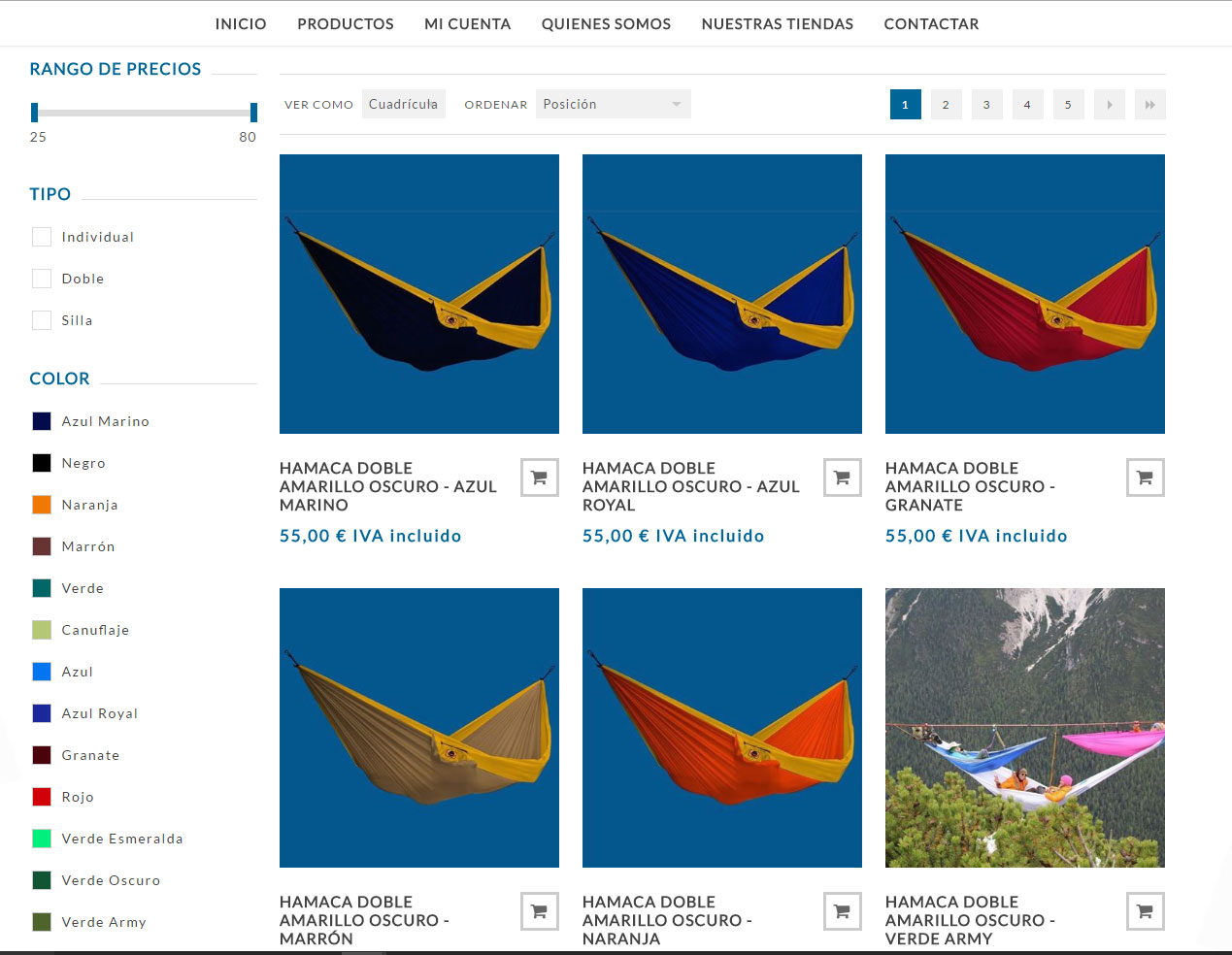
Task: Open the CONTACTAR page
Action: (x=931, y=24)
